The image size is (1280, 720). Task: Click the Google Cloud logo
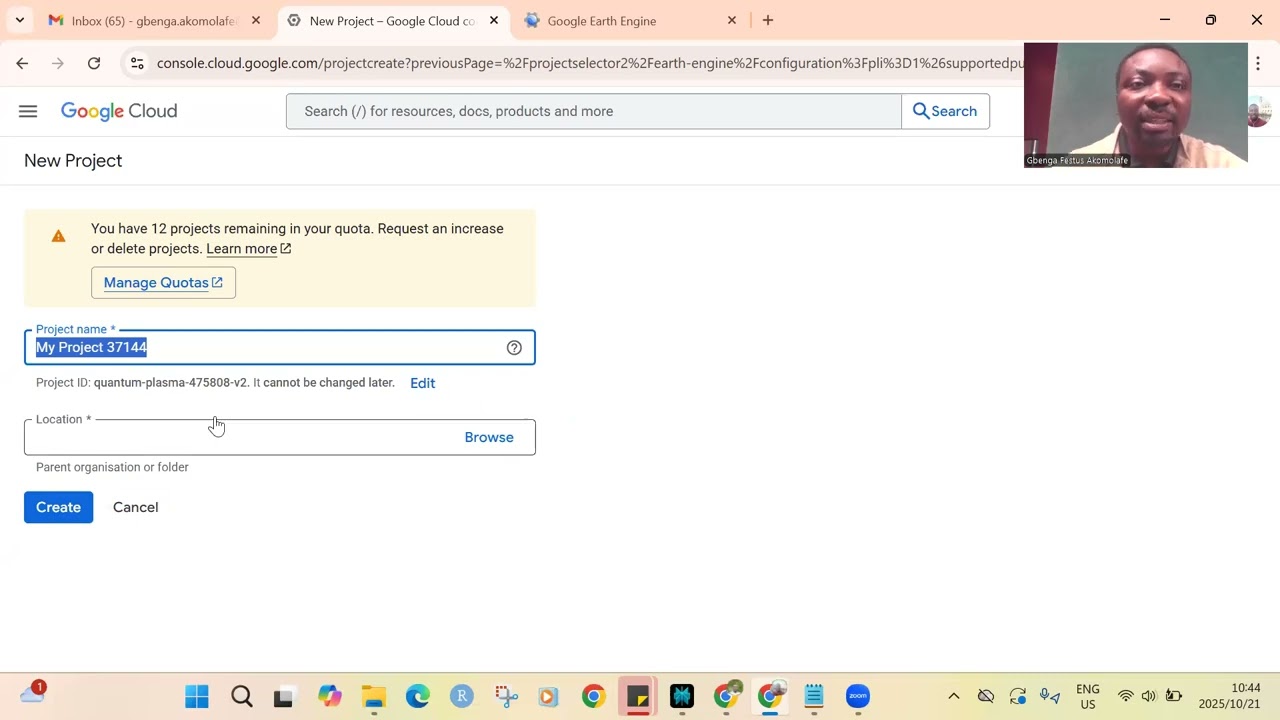(x=119, y=111)
